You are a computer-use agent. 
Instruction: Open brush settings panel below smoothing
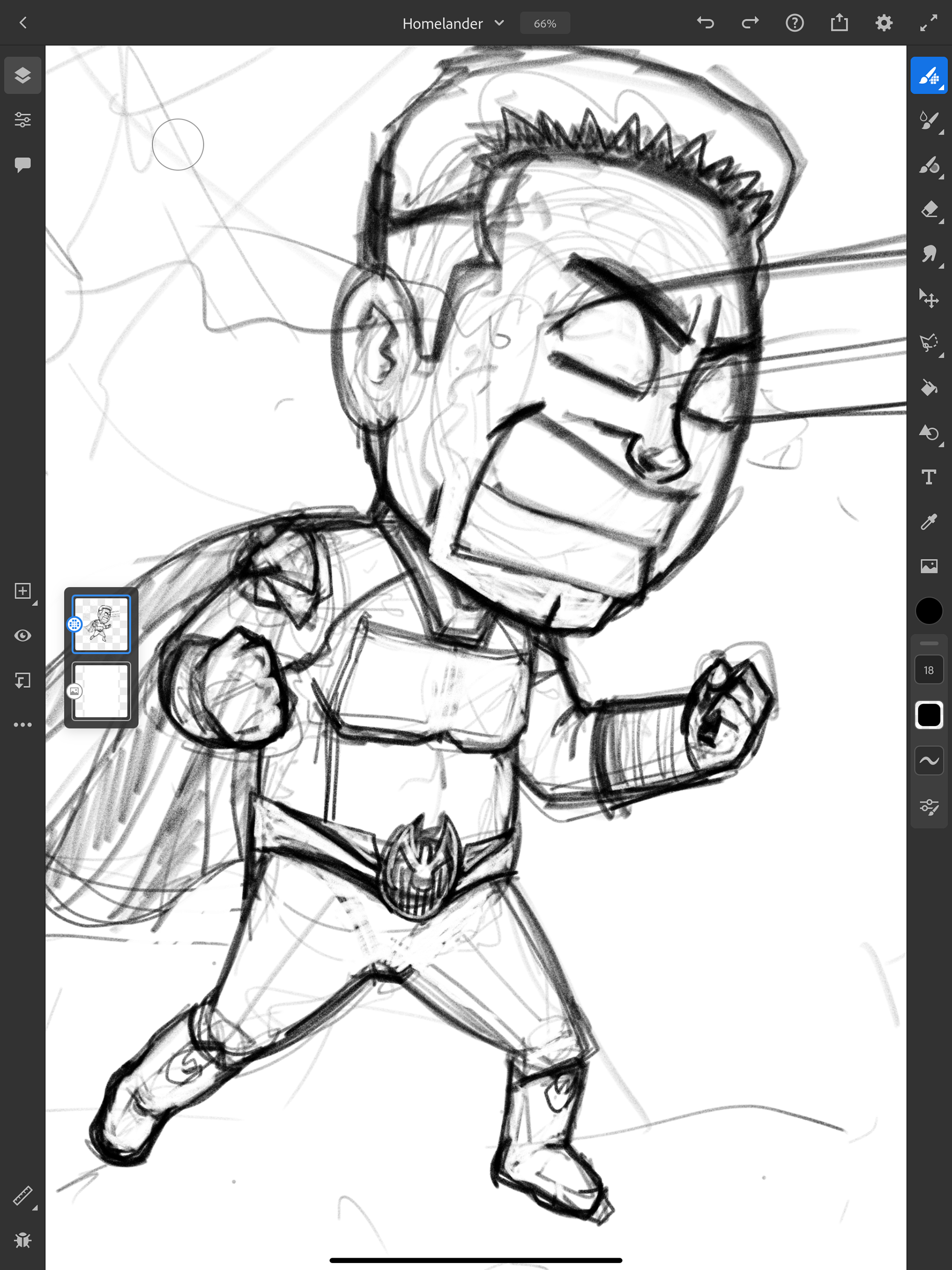pyautogui.click(x=929, y=807)
